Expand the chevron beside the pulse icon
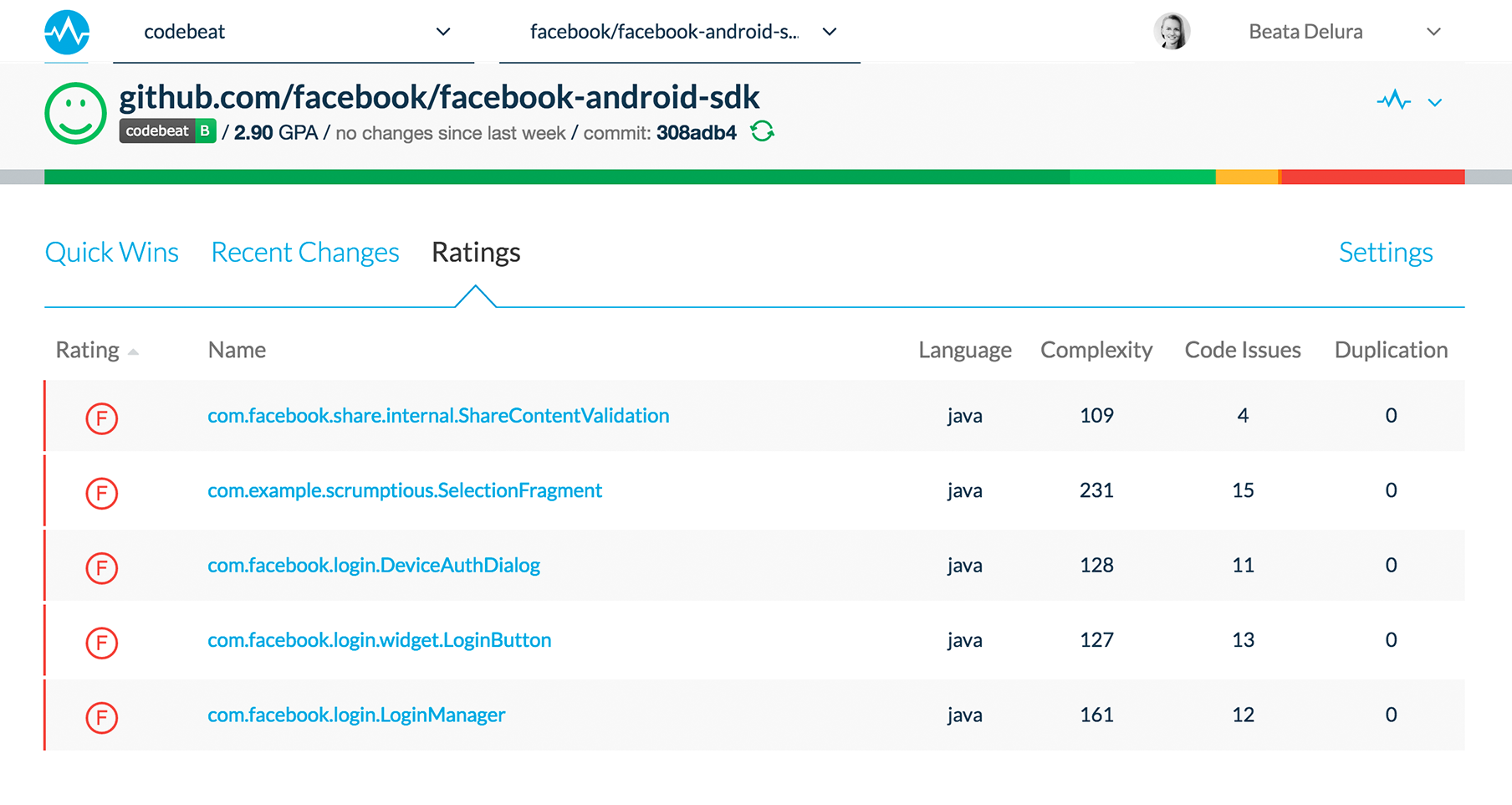1512x805 pixels. [x=1435, y=103]
